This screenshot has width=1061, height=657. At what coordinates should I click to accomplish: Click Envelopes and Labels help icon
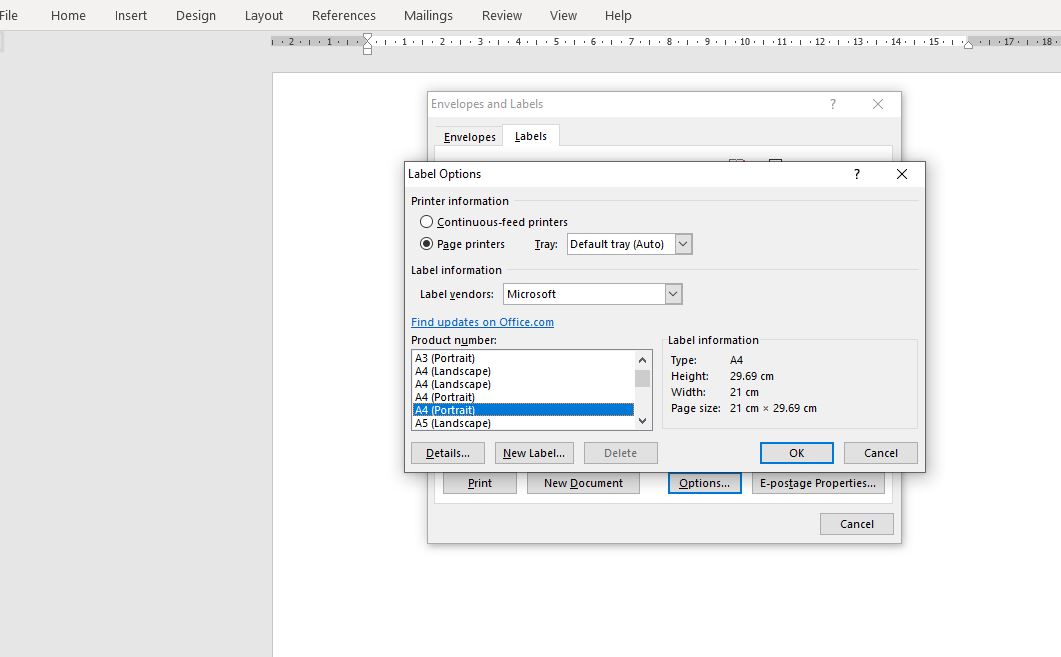pyautogui.click(x=833, y=104)
